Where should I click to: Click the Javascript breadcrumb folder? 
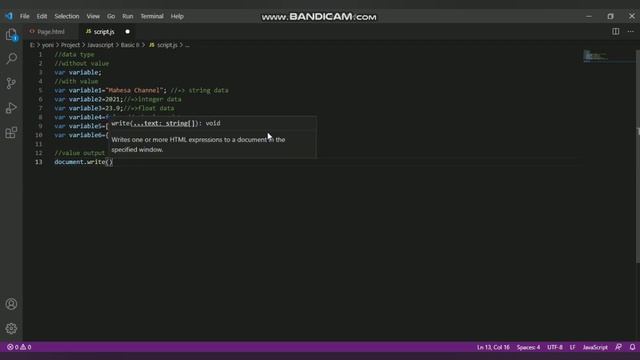[x=100, y=45]
